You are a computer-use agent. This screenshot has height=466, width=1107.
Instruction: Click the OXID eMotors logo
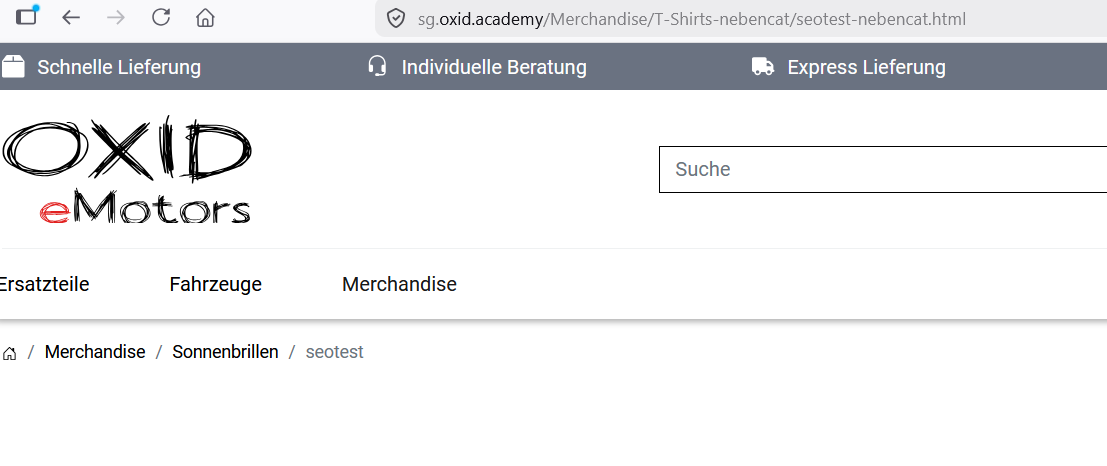pos(127,169)
